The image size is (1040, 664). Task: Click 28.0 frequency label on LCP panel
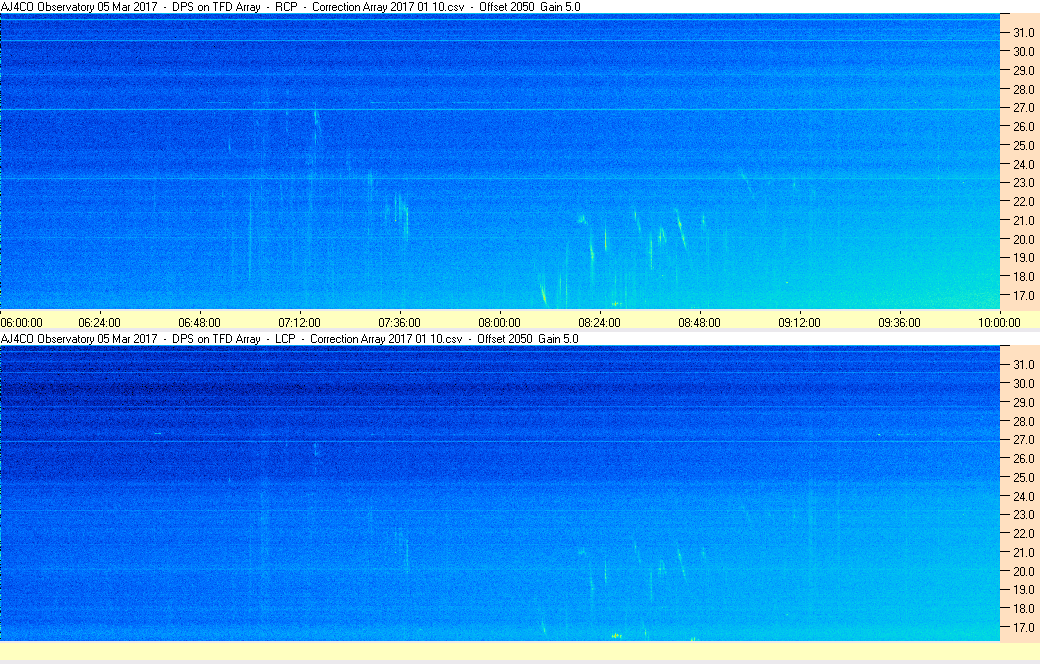(x=1023, y=421)
